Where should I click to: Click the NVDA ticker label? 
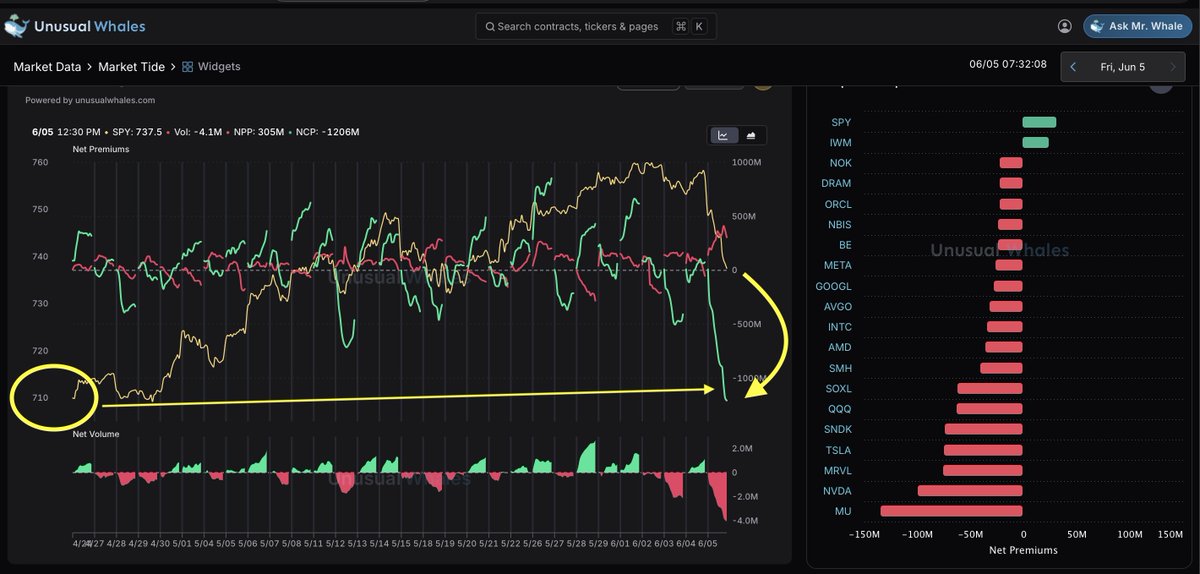tap(838, 491)
